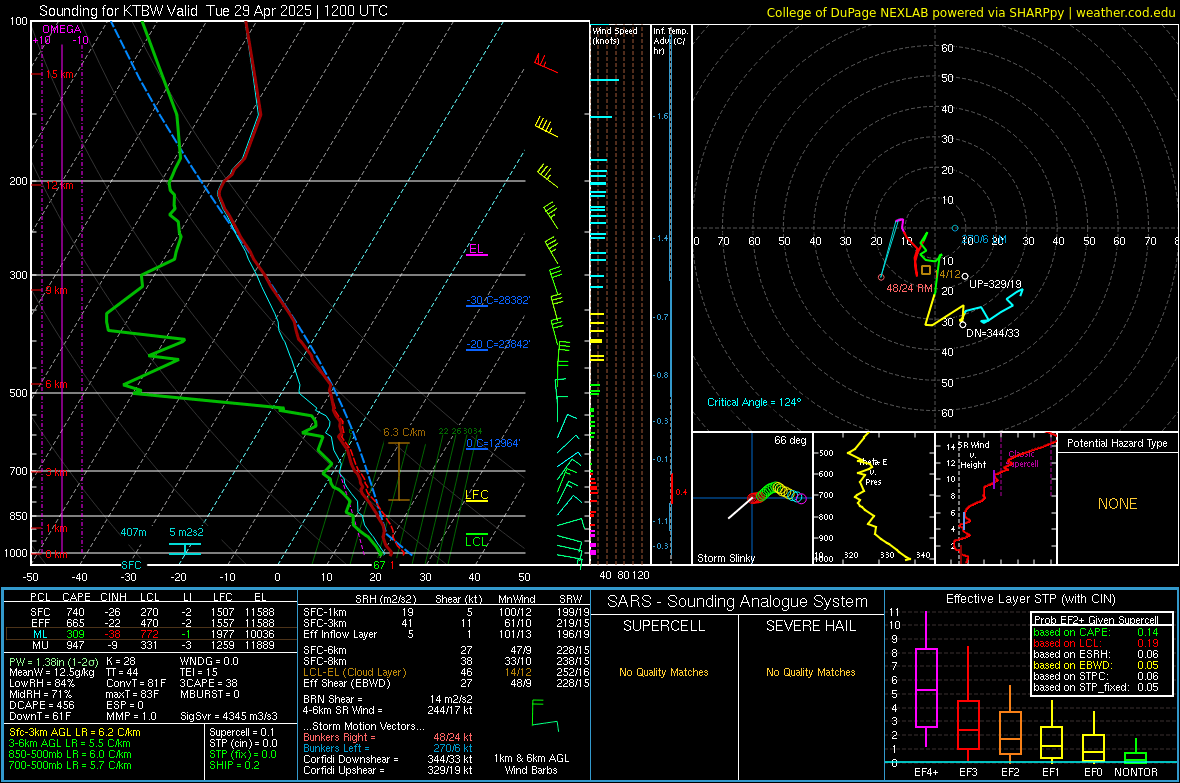Click the 'Potential Hazard Type' heading

(1117, 443)
